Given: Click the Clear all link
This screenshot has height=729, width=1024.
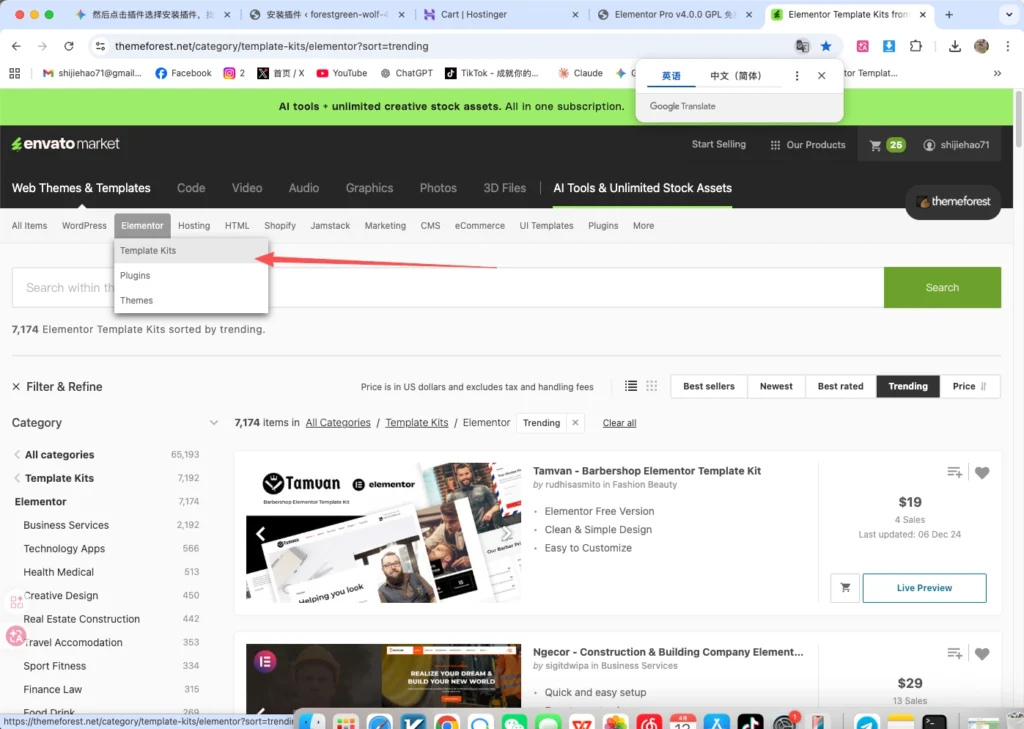Looking at the screenshot, I should (619, 423).
